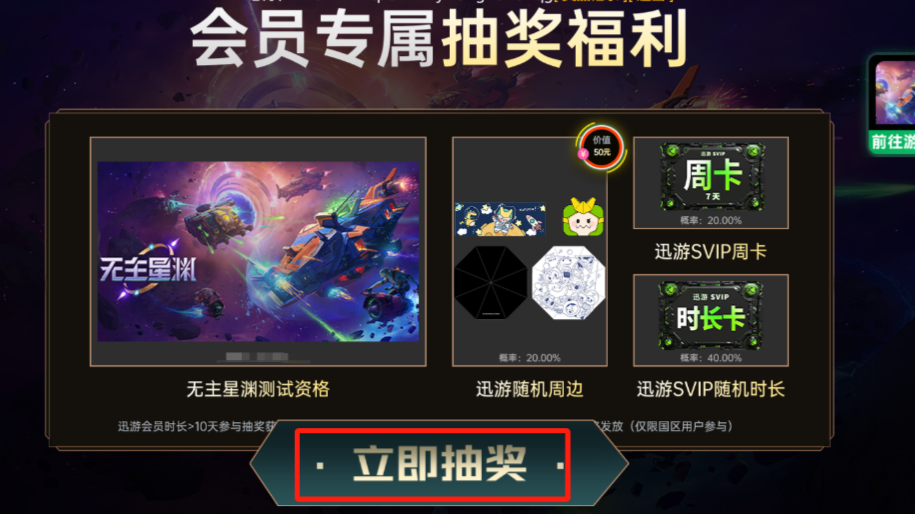Click the 价值50元 value badge
This screenshot has height=514, width=915.
click(601, 147)
